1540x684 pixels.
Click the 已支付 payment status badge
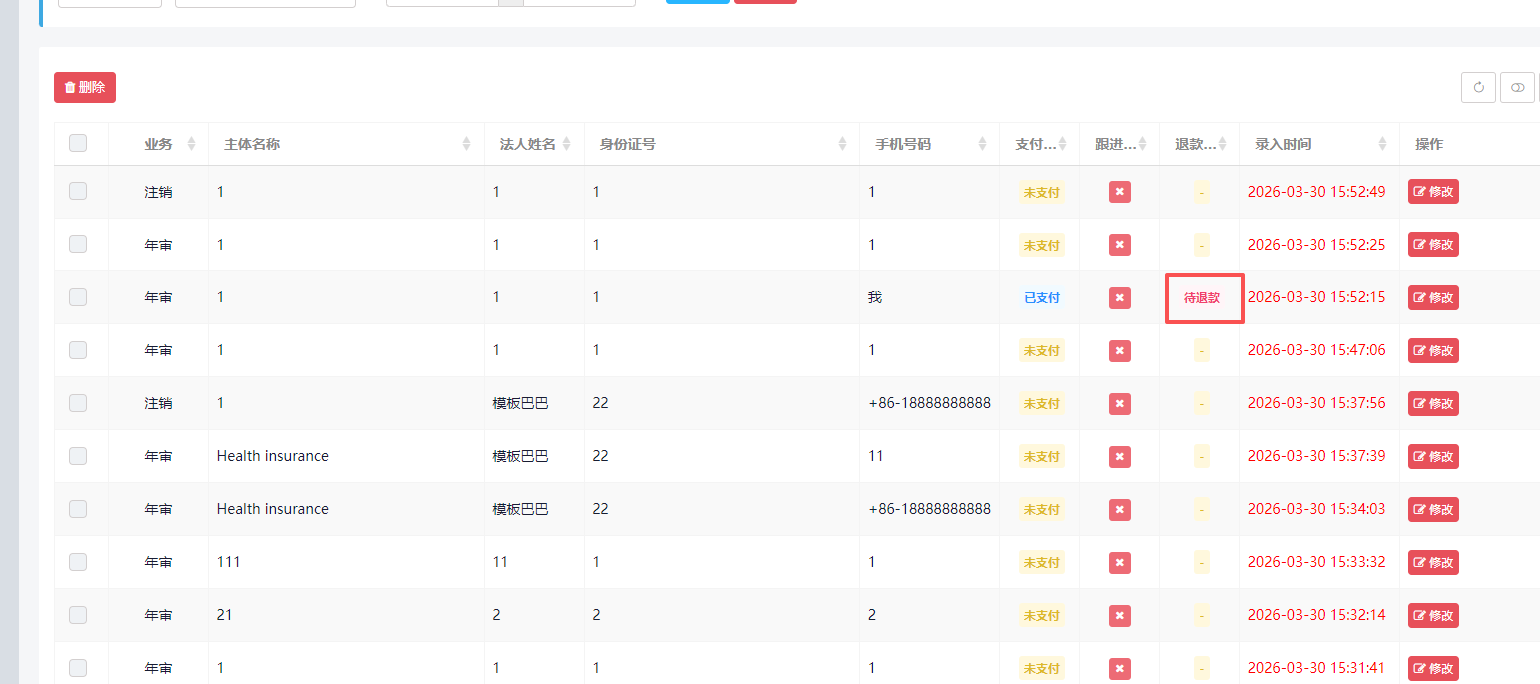pyautogui.click(x=1041, y=297)
